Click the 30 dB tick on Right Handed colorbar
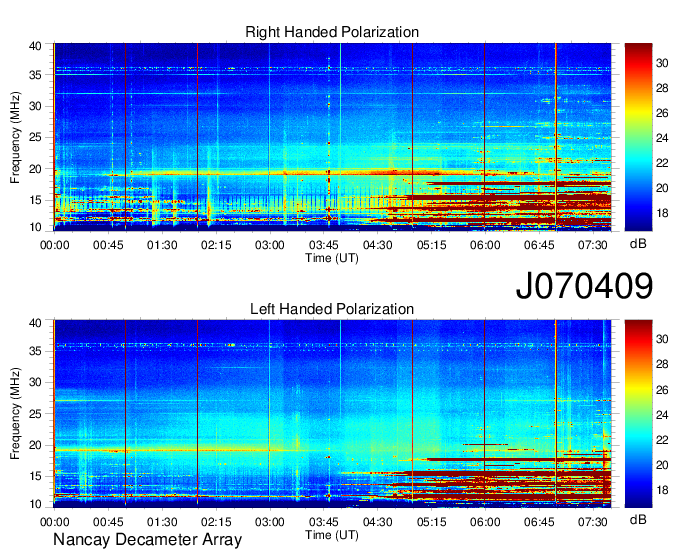 click(x=662, y=63)
